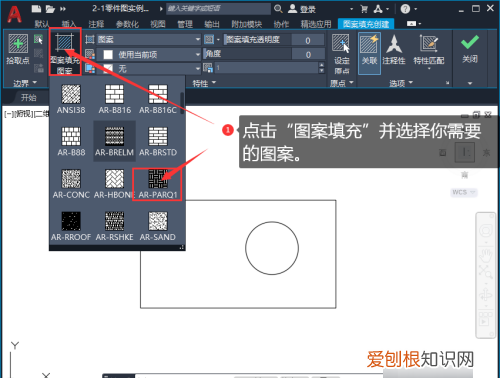Open the Default (默认) ribbon tab
Screen dimensions: 500x378
point(42,24)
